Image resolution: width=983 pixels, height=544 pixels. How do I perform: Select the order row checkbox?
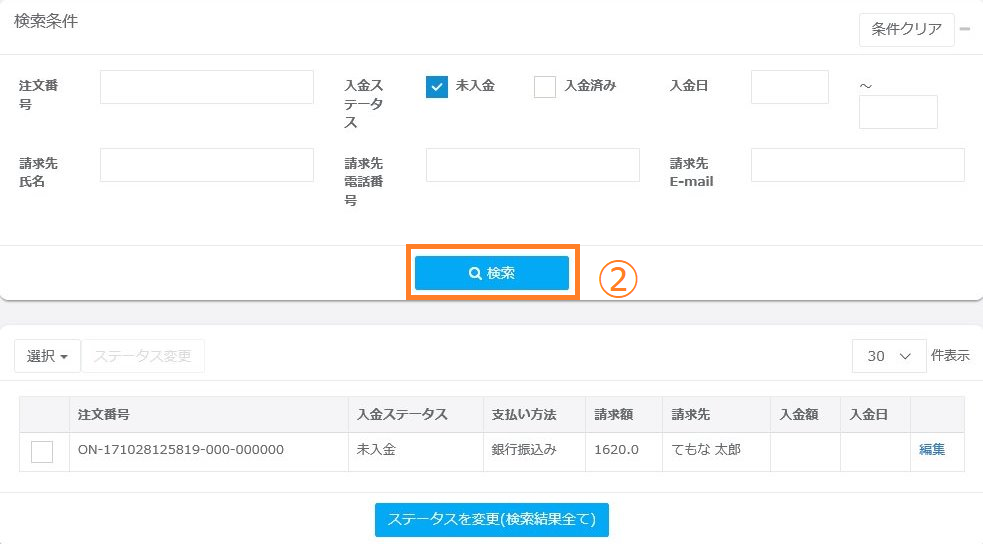42,452
